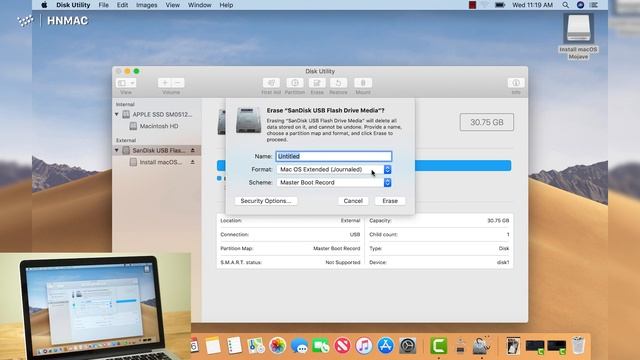
Task: Click the Location 'External' value
Action: (351, 221)
